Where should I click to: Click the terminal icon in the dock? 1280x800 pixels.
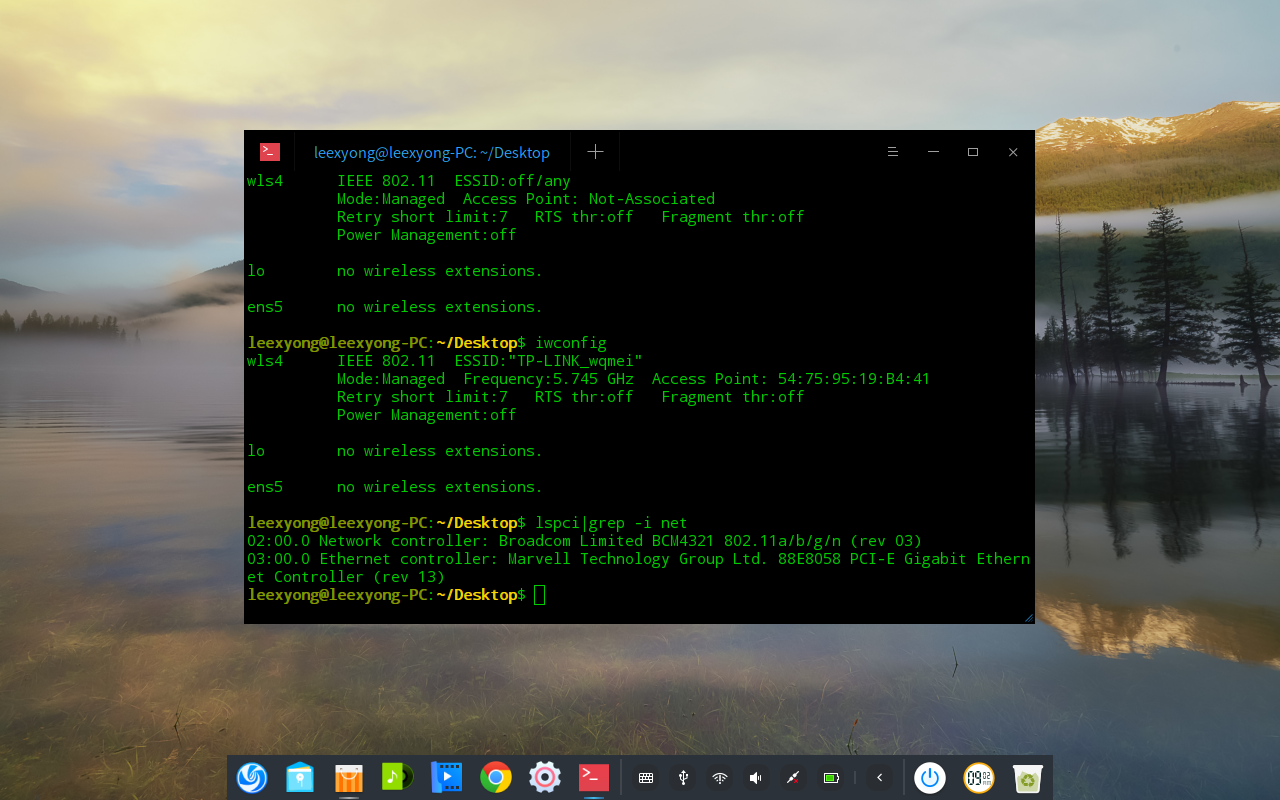coord(593,777)
